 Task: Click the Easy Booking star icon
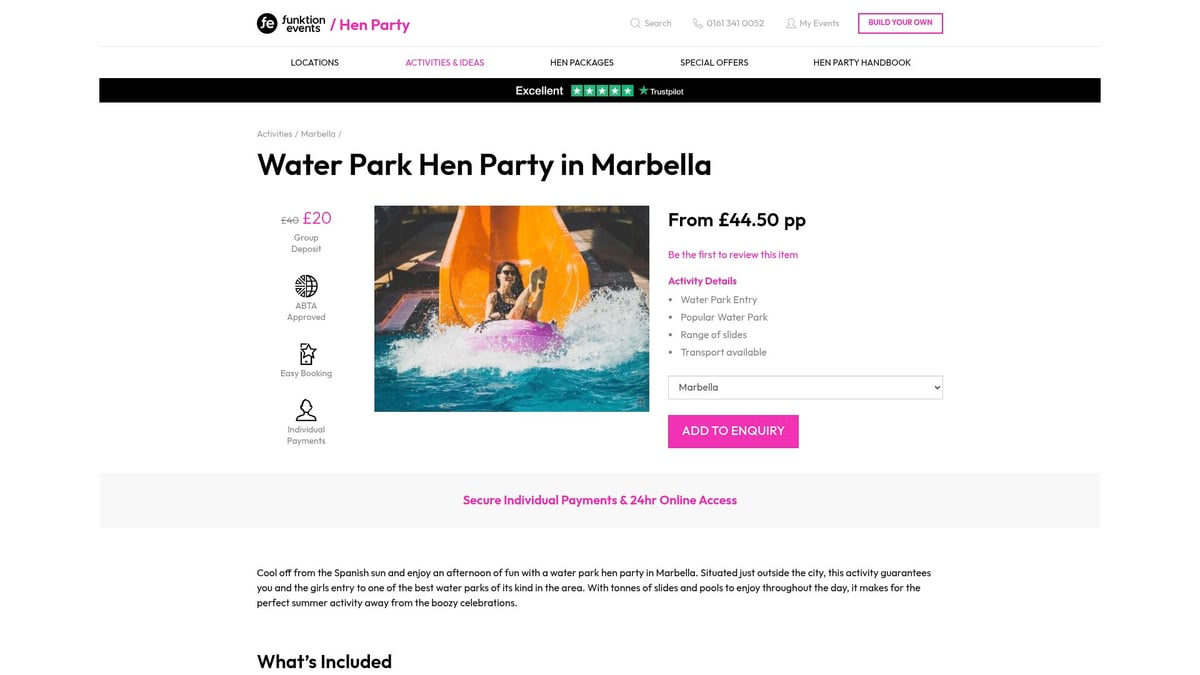[x=306, y=355]
